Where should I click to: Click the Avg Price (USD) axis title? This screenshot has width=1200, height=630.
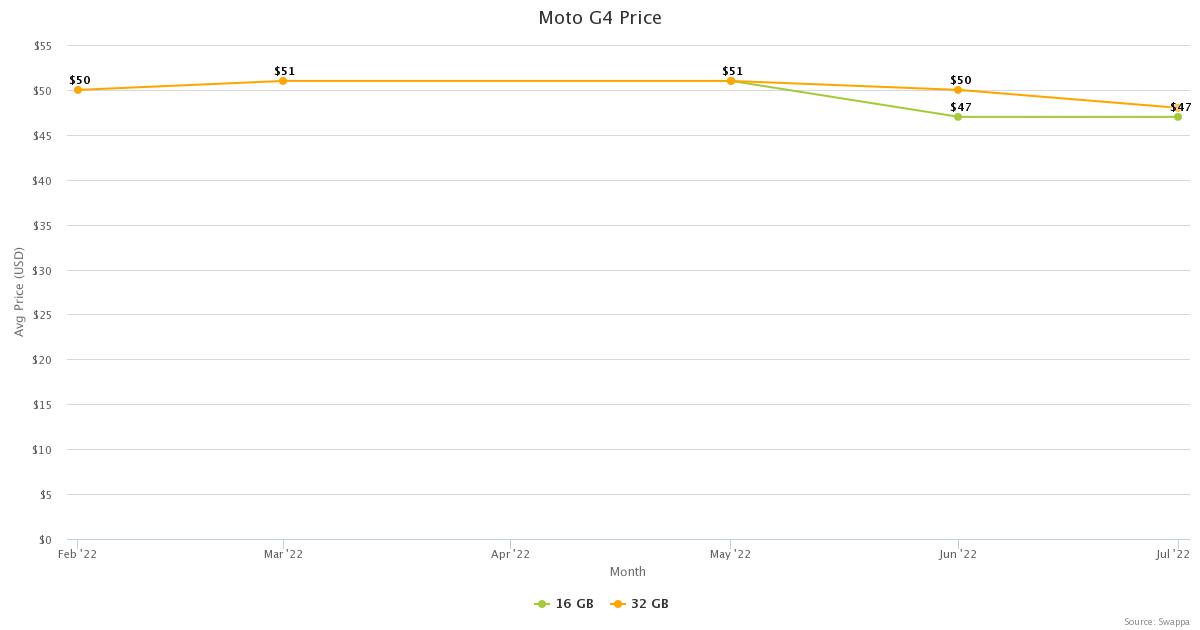pyautogui.click(x=19, y=292)
